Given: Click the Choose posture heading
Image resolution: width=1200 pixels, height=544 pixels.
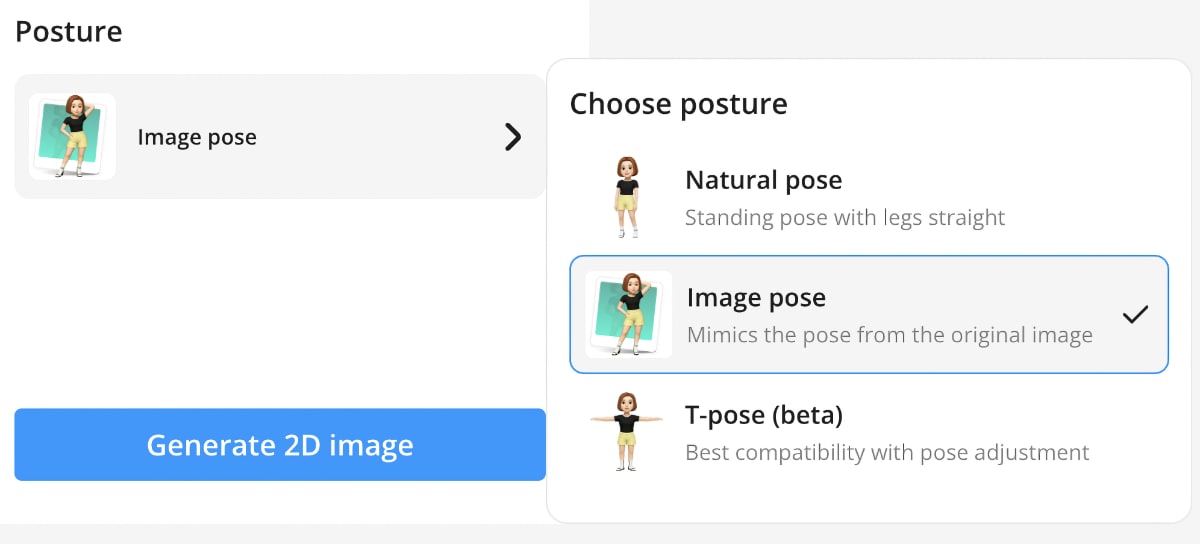Looking at the screenshot, I should pyautogui.click(x=678, y=103).
